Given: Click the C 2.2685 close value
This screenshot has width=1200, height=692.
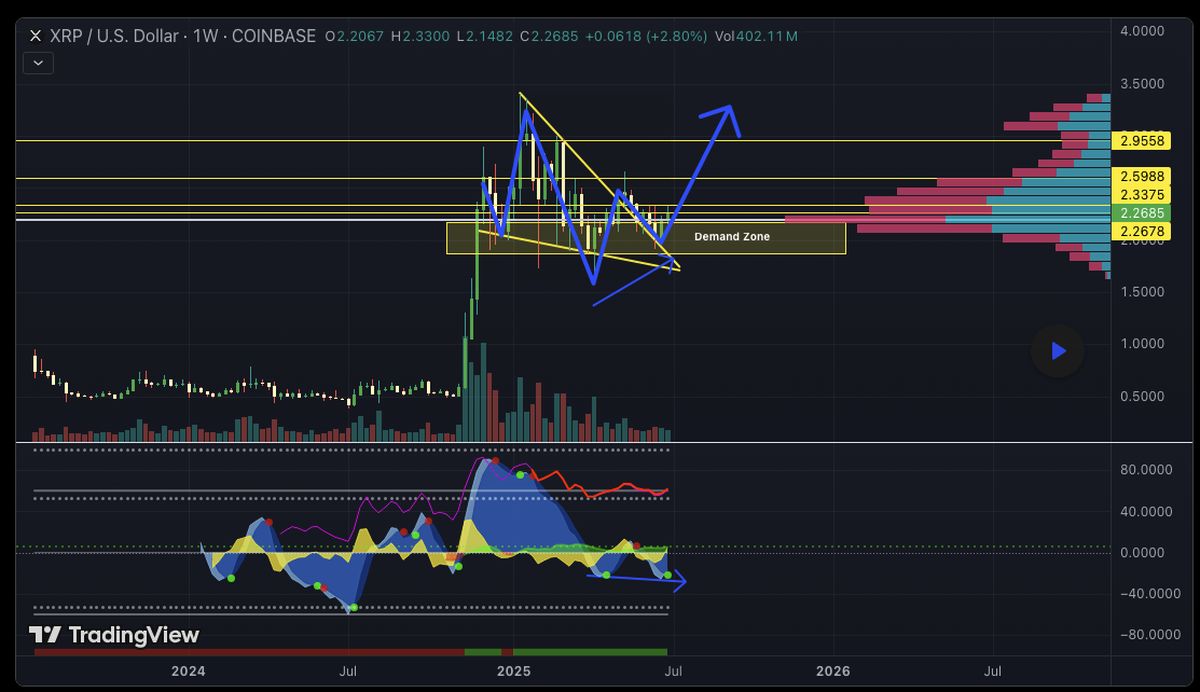Looking at the screenshot, I should pos(549,36).
